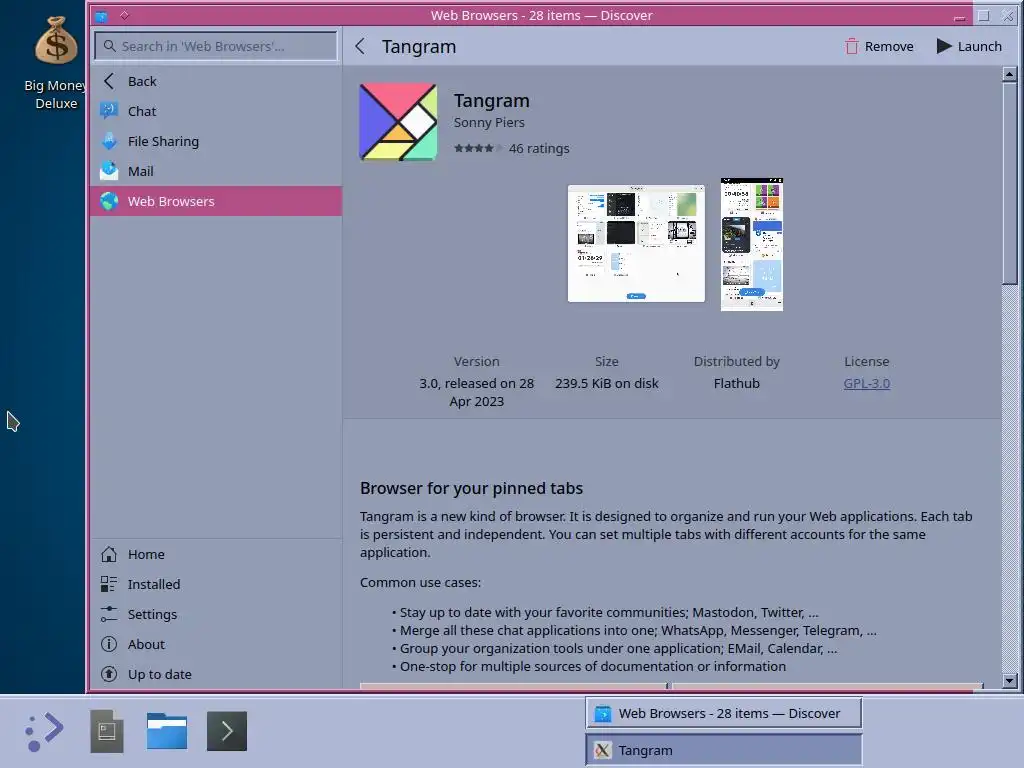
Task: Launch the Tangram application
Action: tap(969, 46)
